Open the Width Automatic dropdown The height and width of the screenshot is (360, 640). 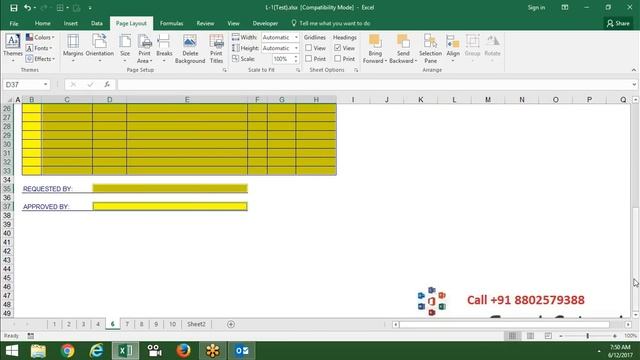296,37
